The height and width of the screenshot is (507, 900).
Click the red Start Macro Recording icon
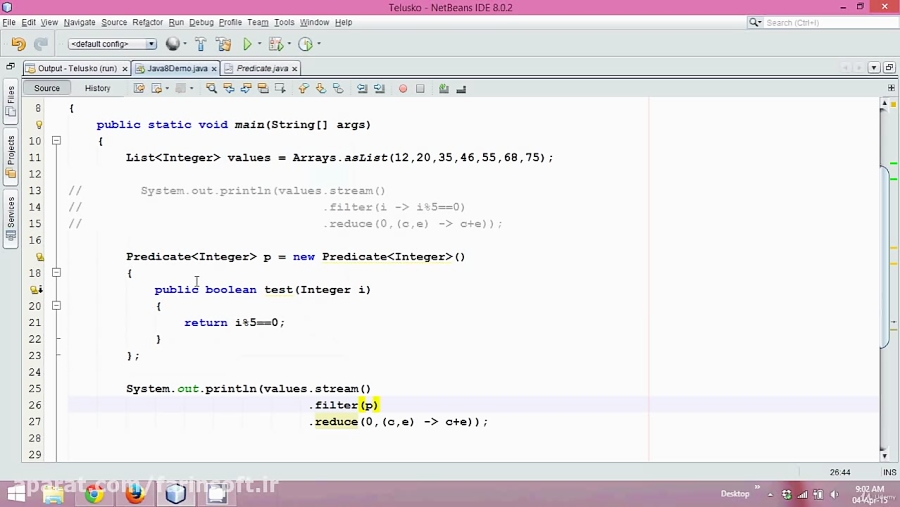click(x=403, y=88)
